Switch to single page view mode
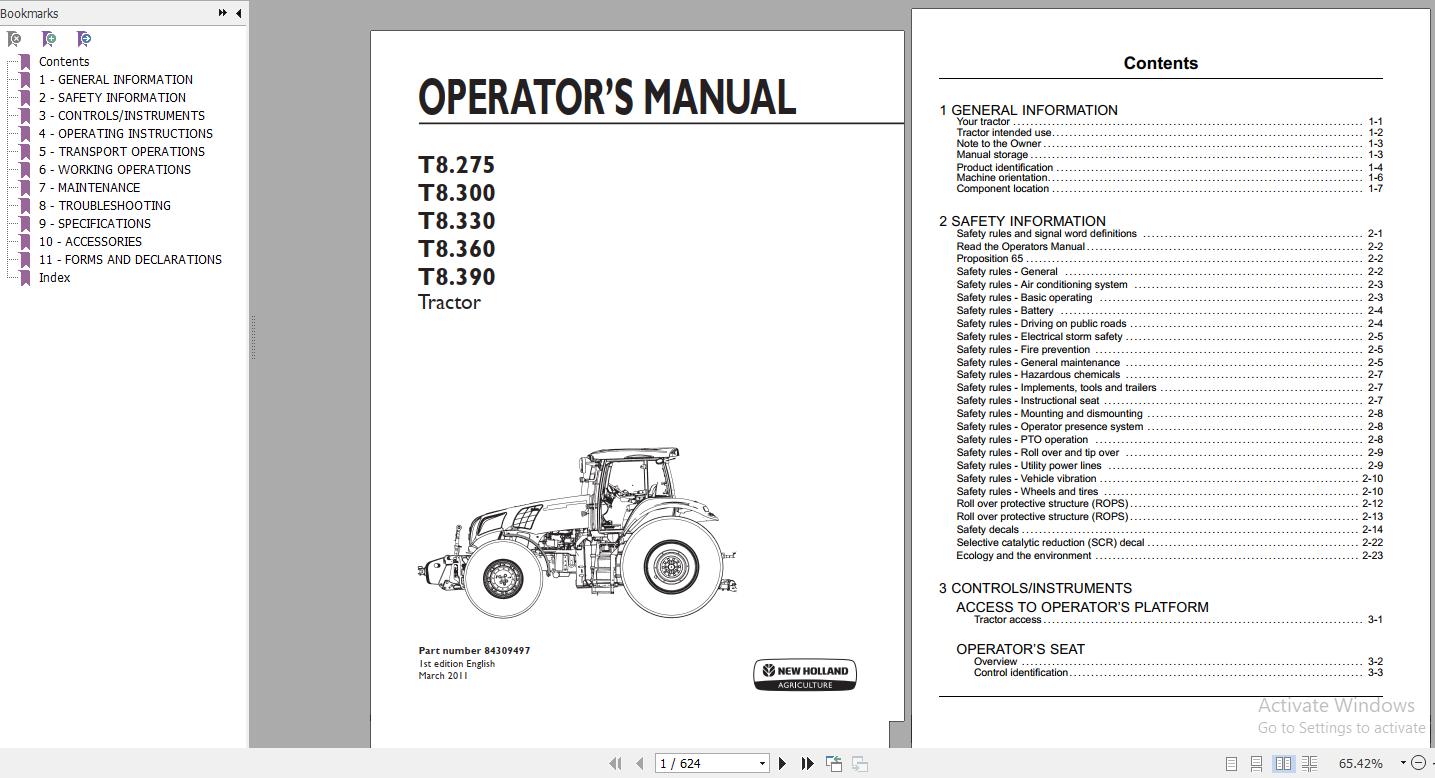Screen dimensions: 1435x778 click(1231, 762)
